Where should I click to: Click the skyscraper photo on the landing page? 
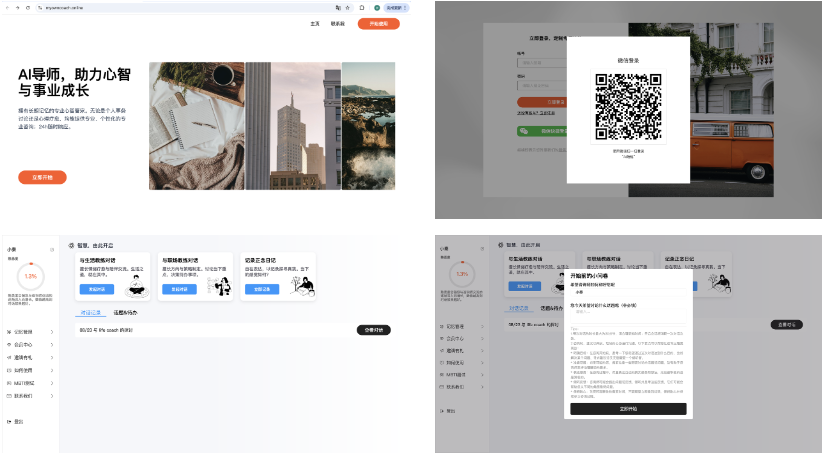coord(293,126)
